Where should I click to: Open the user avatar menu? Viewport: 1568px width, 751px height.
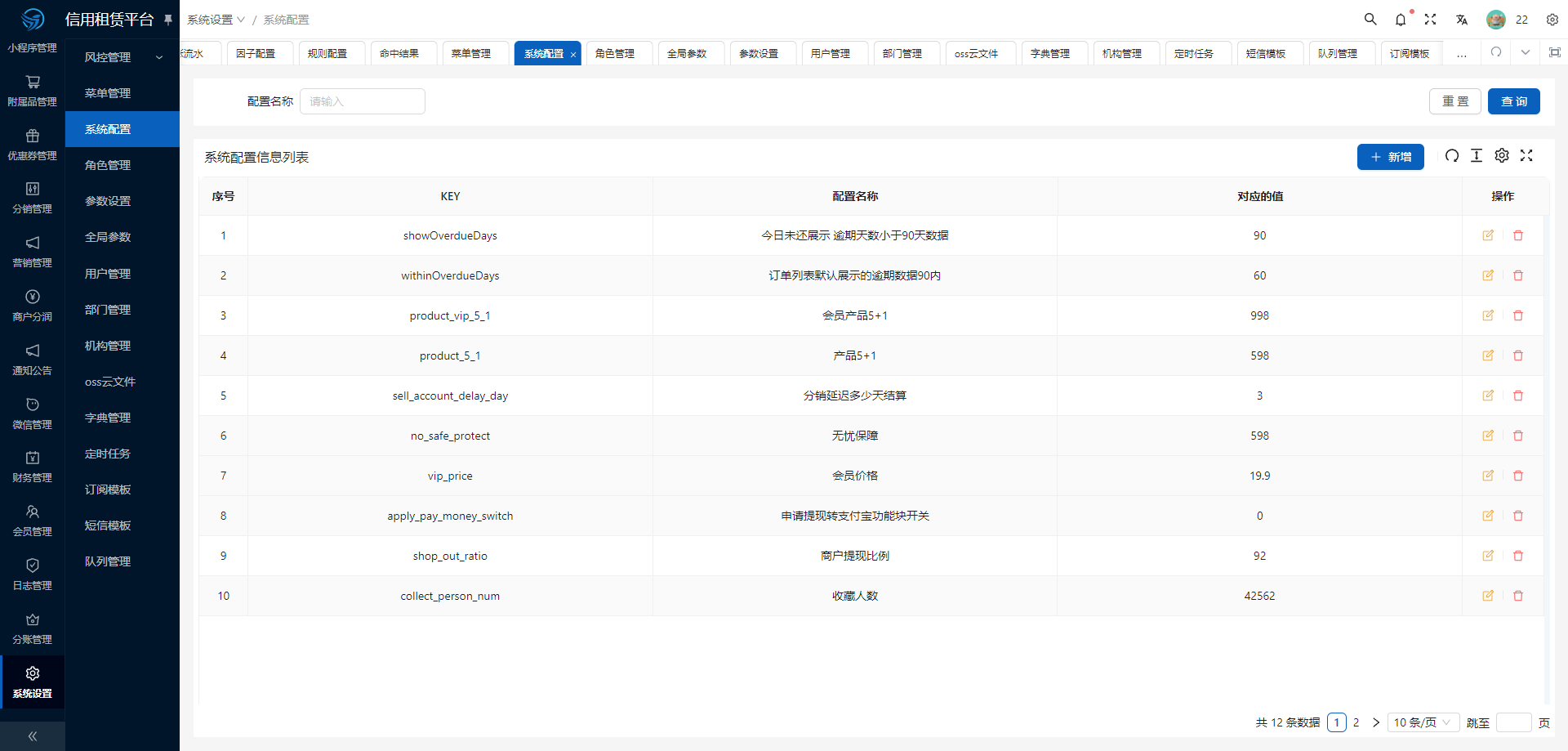click(1496, 20)
